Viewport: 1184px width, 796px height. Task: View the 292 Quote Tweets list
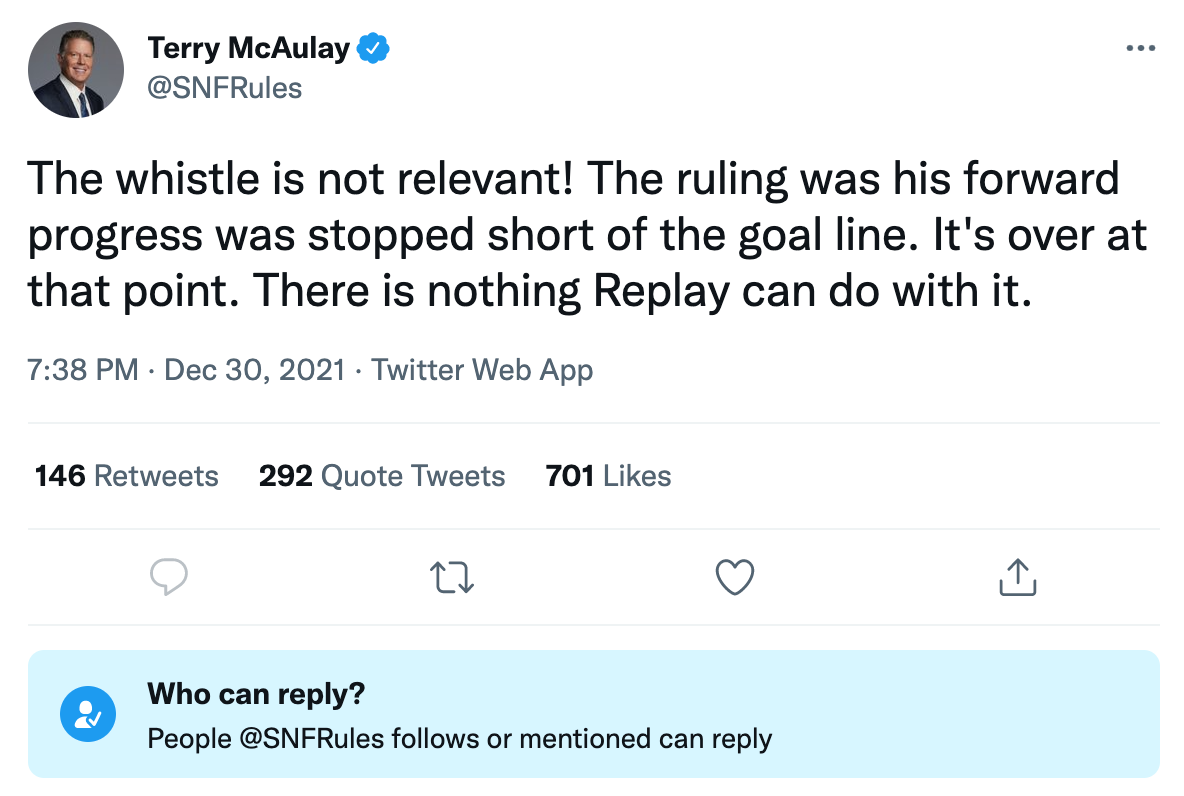click(382, 476)
